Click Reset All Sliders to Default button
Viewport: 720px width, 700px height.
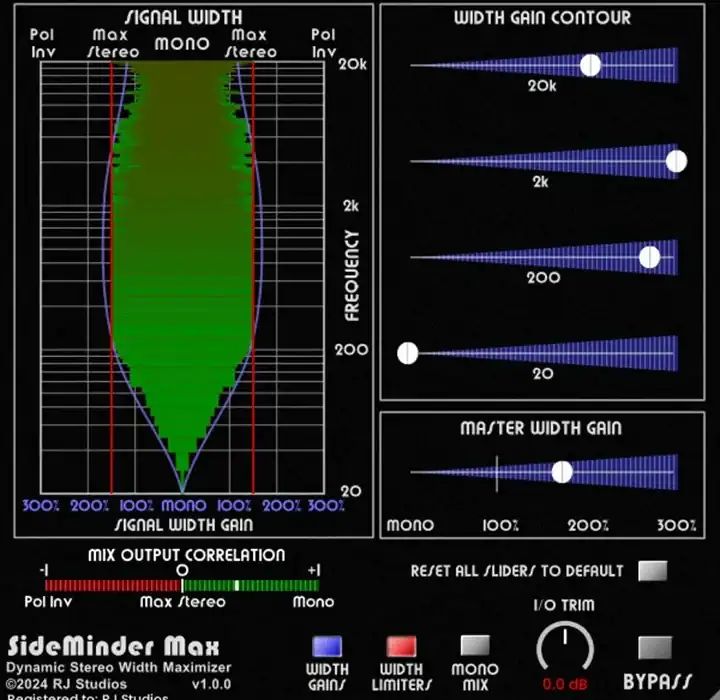[652, 571]
